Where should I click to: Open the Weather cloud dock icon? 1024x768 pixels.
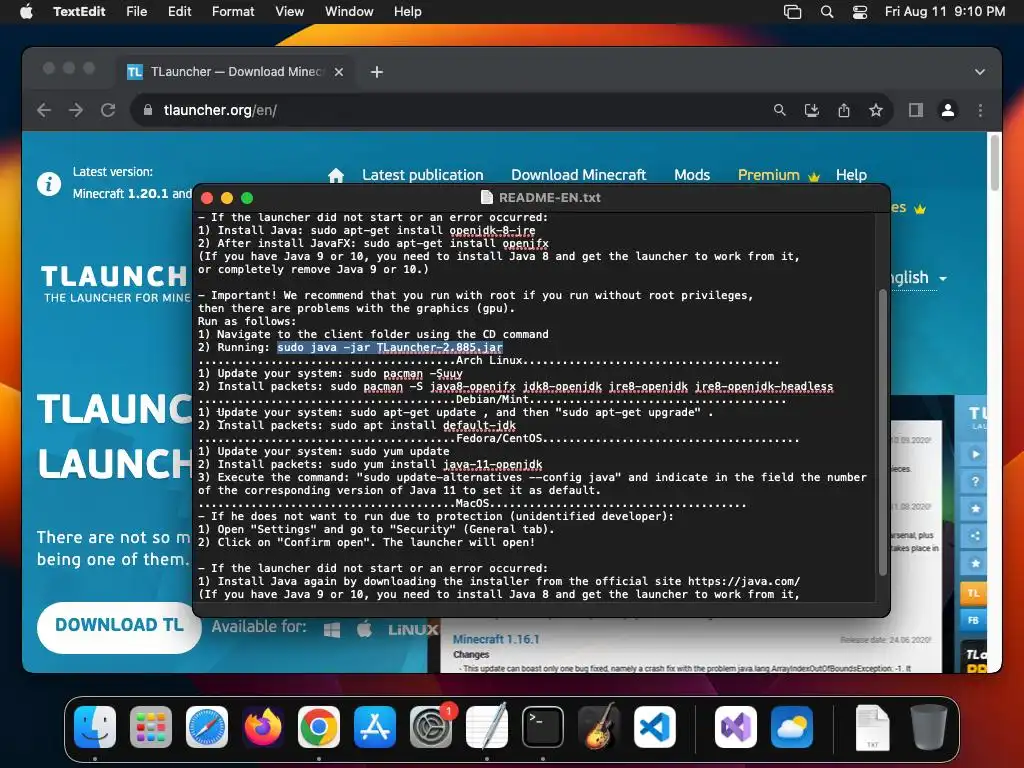point(792,727)
